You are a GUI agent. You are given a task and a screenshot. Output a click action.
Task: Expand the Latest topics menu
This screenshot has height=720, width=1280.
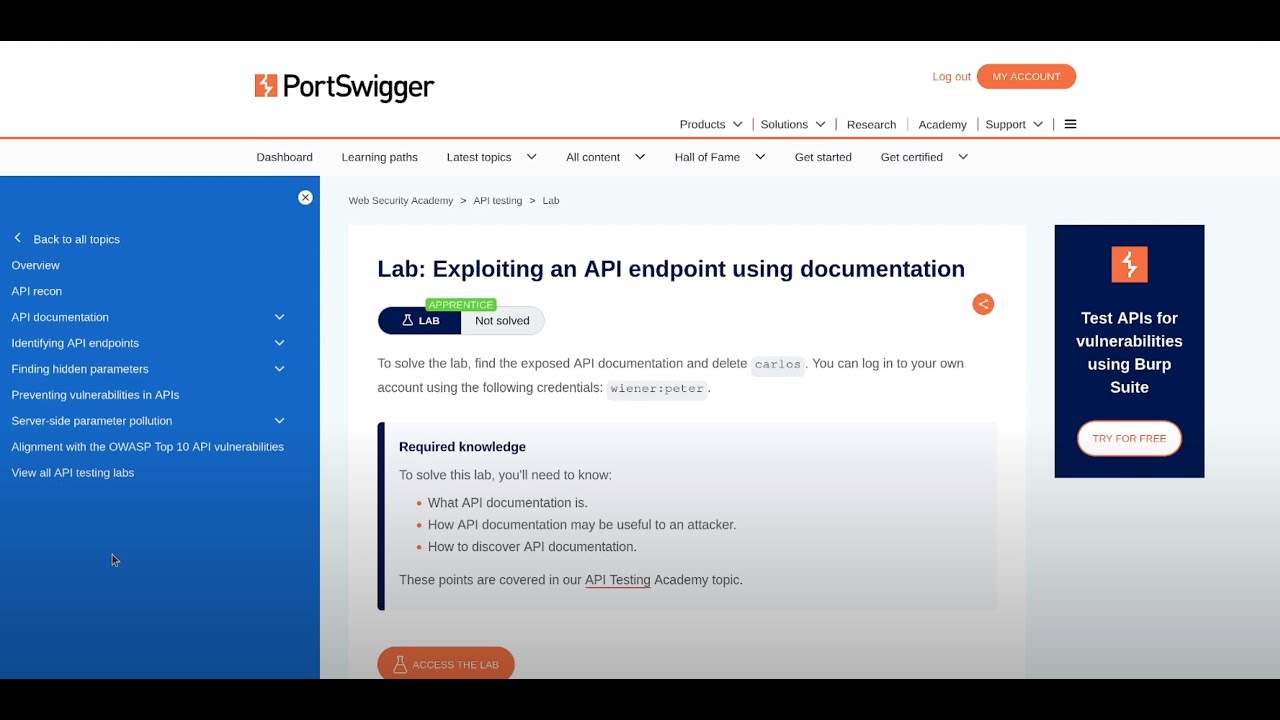pyautogui.click(x=491, y=157)
